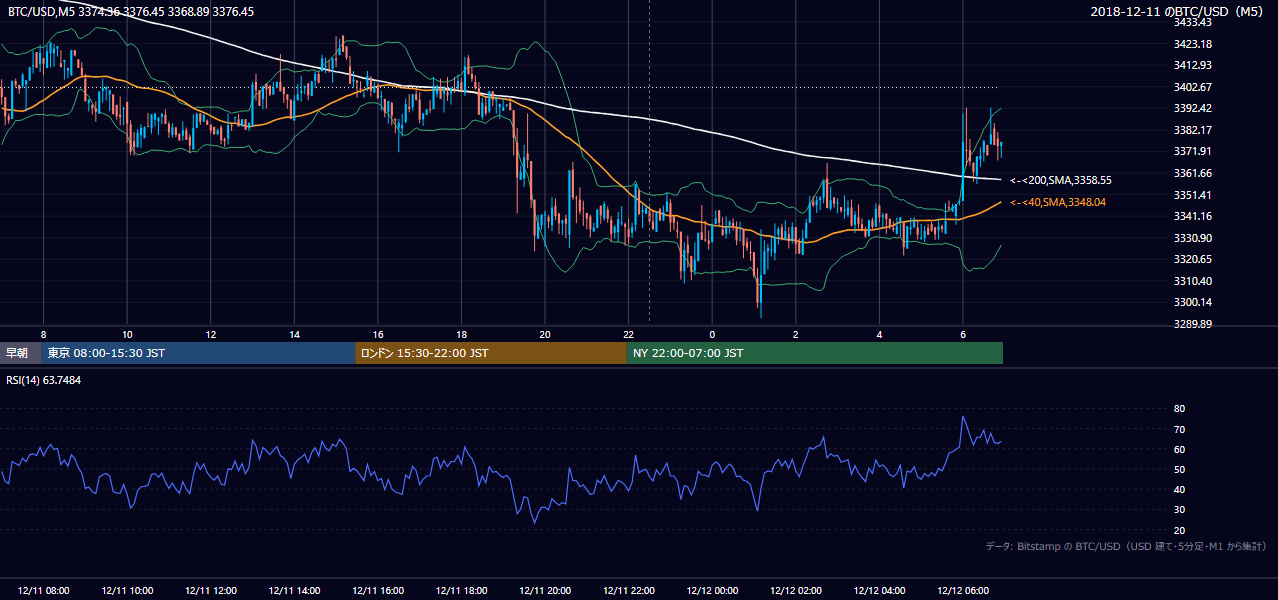Image resolution: width=1278 pixels, height=600 pixels.
Task: Click the Bitstamp data attribution text
Action: [1126, 547]
